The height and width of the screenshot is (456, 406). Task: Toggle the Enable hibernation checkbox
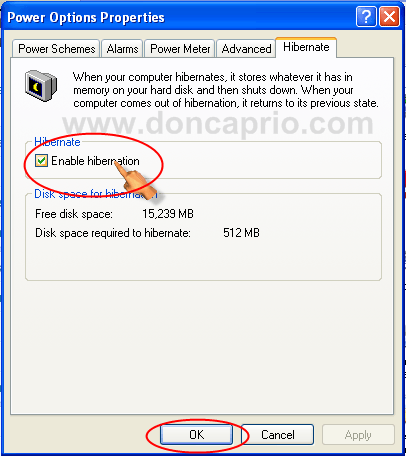41,161
